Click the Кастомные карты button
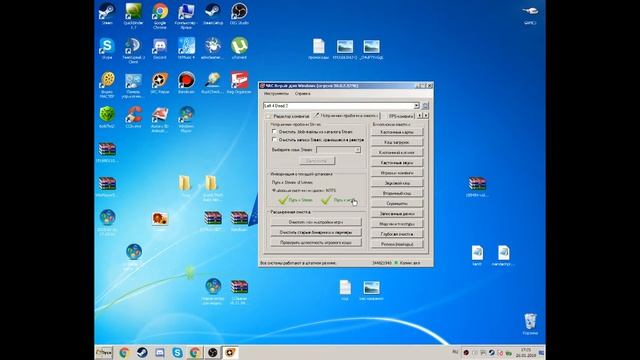Screen dimensions: 640x360 pyautogui.click(x=397, y=132)
